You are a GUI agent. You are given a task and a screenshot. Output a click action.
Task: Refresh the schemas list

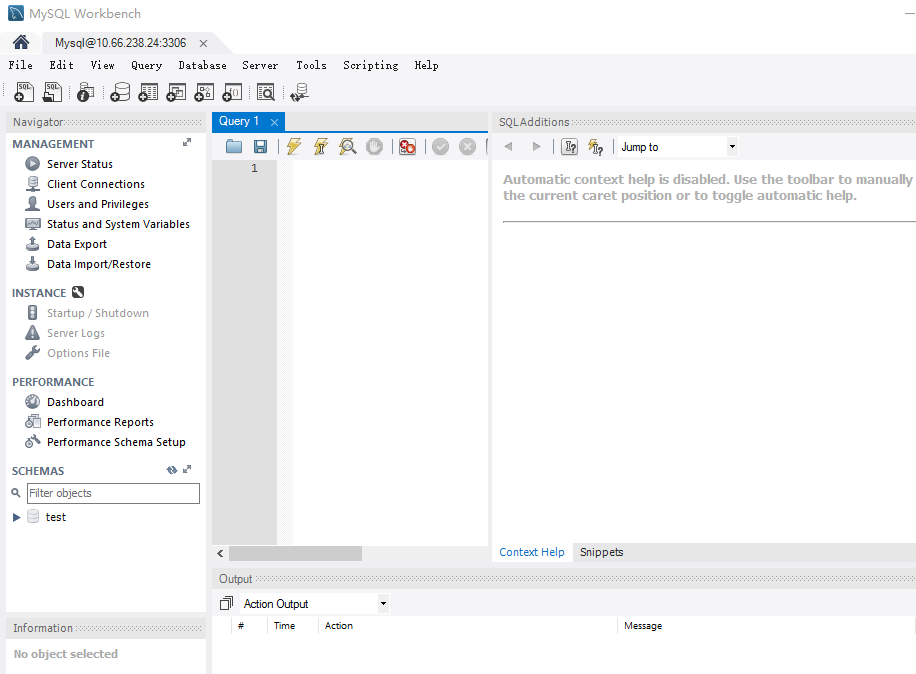tap(171, 469)
